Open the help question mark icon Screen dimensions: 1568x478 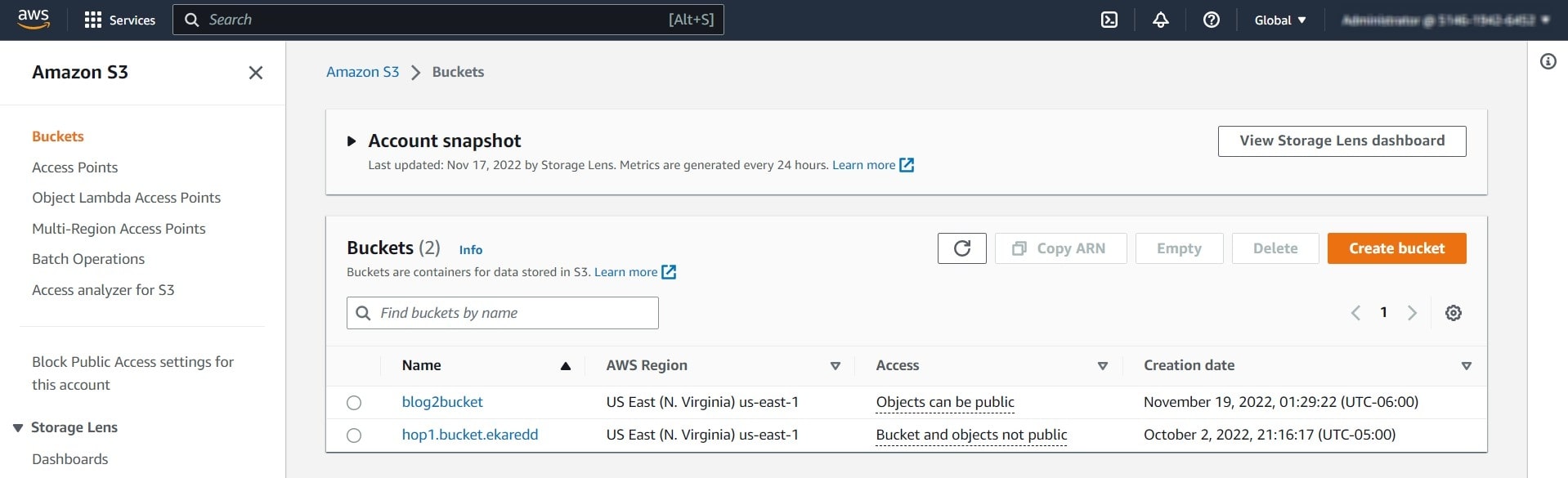[x=1211, y=20]
